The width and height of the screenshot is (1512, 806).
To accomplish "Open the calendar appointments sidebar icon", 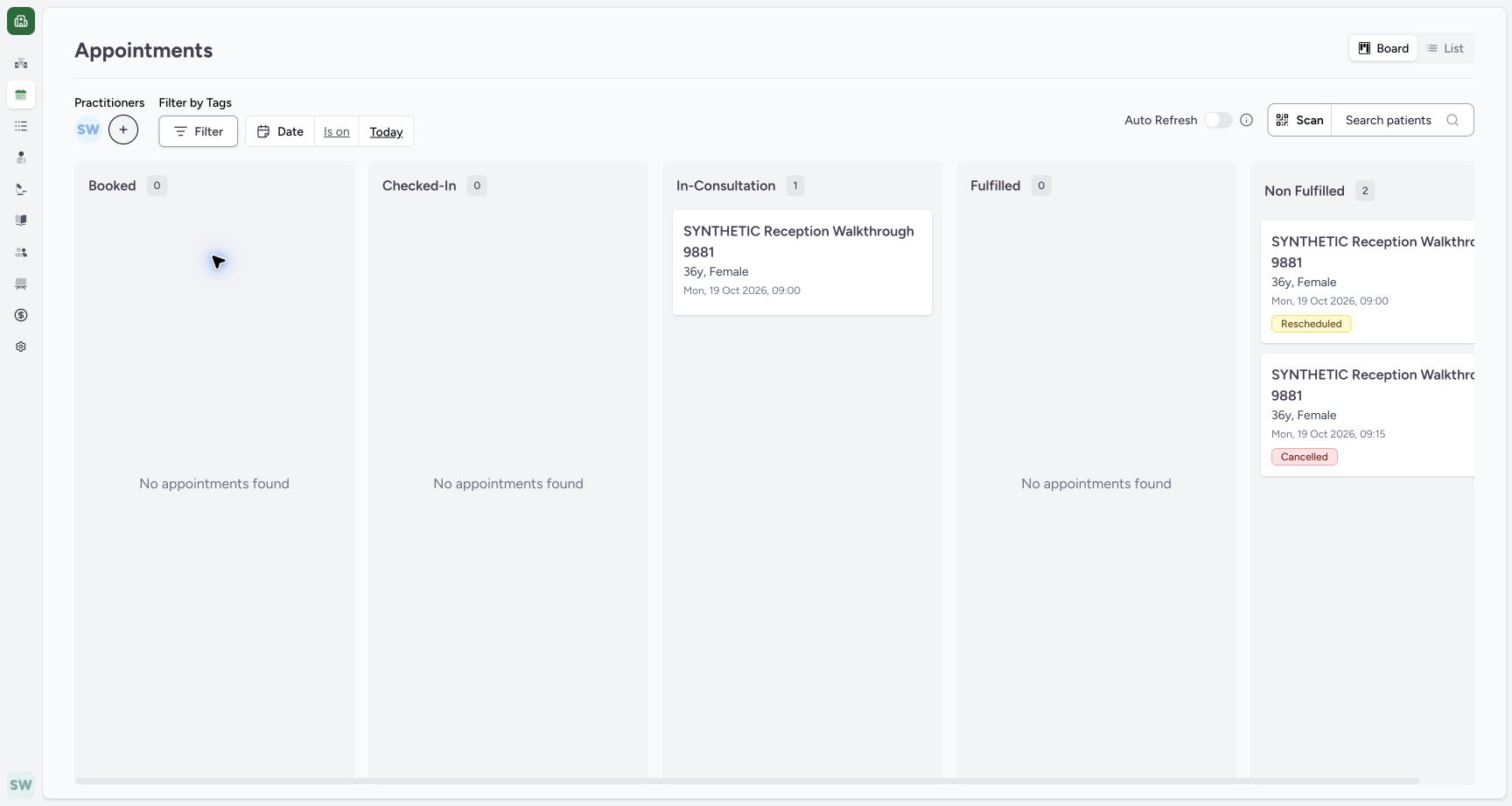I will coord(21,95).
